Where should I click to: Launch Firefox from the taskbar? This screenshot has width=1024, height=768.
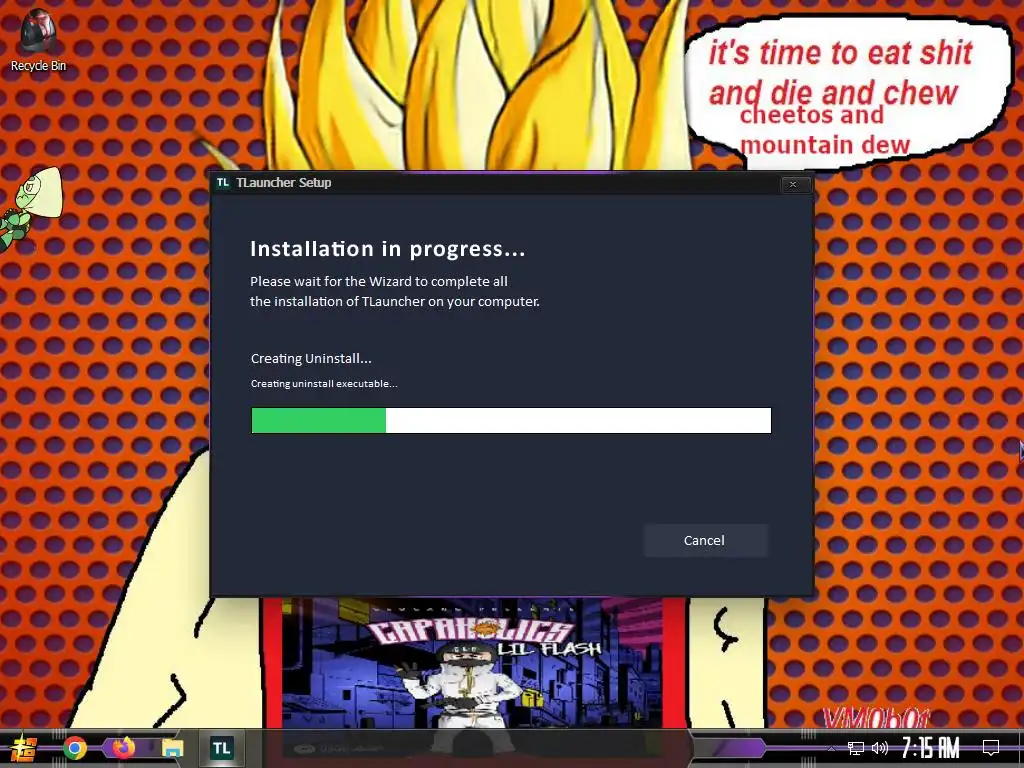[x=123, y=747]
